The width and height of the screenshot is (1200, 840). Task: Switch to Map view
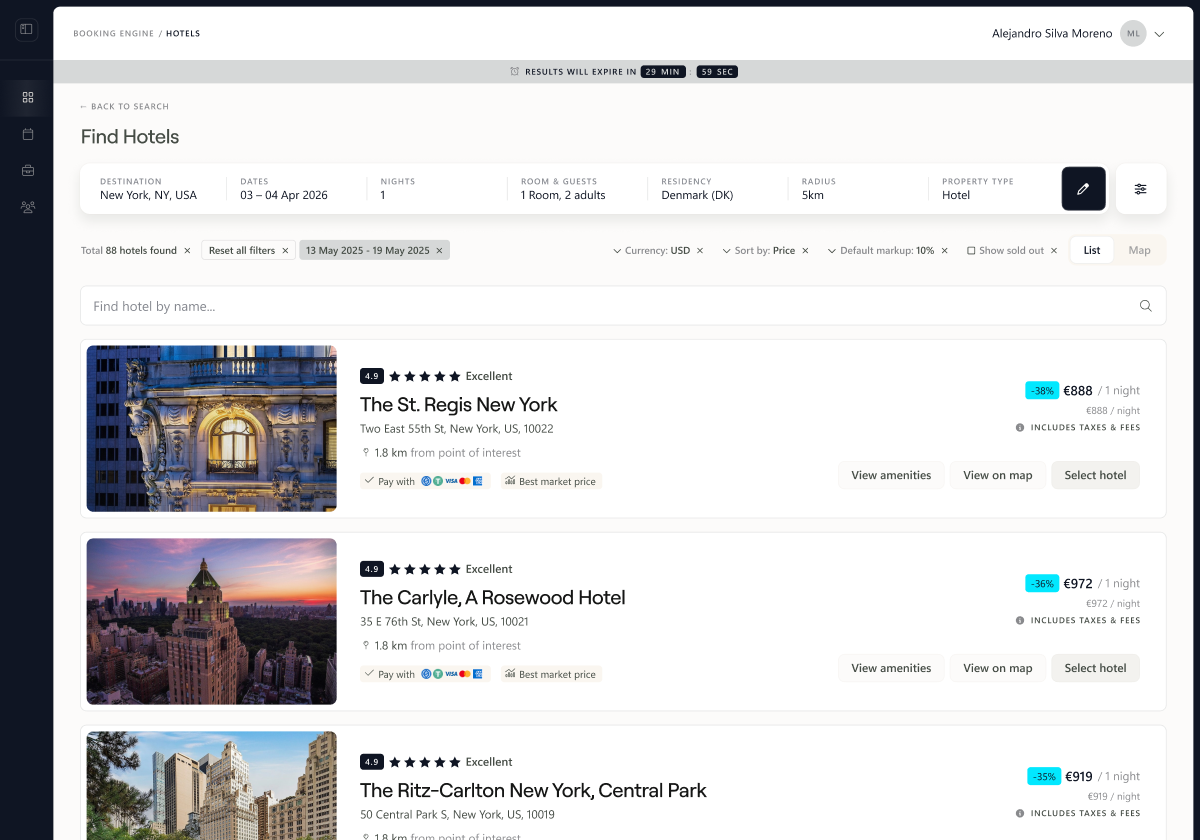click(1140, 250)
